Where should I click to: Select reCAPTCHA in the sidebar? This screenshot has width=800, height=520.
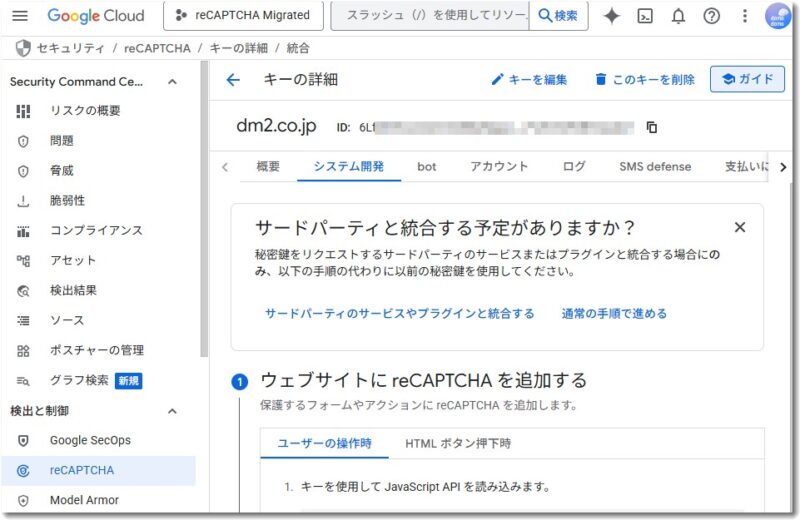[x=98, y=471]
